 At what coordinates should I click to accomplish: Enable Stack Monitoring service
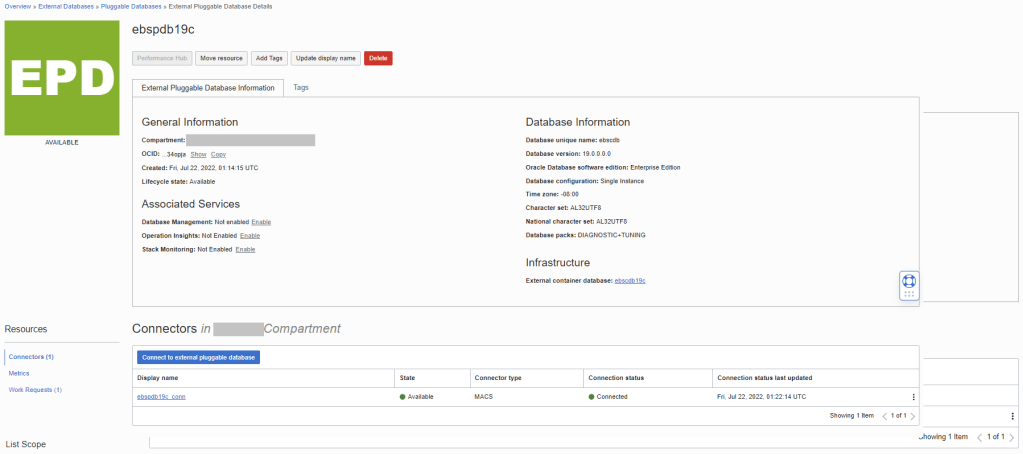[245, 249]
